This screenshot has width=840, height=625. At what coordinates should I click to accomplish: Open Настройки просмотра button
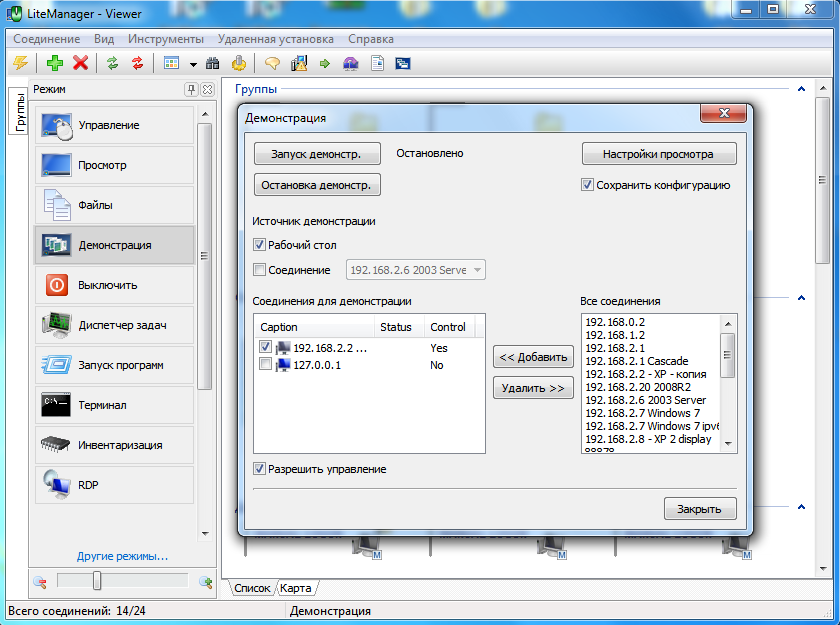(659, 154)
